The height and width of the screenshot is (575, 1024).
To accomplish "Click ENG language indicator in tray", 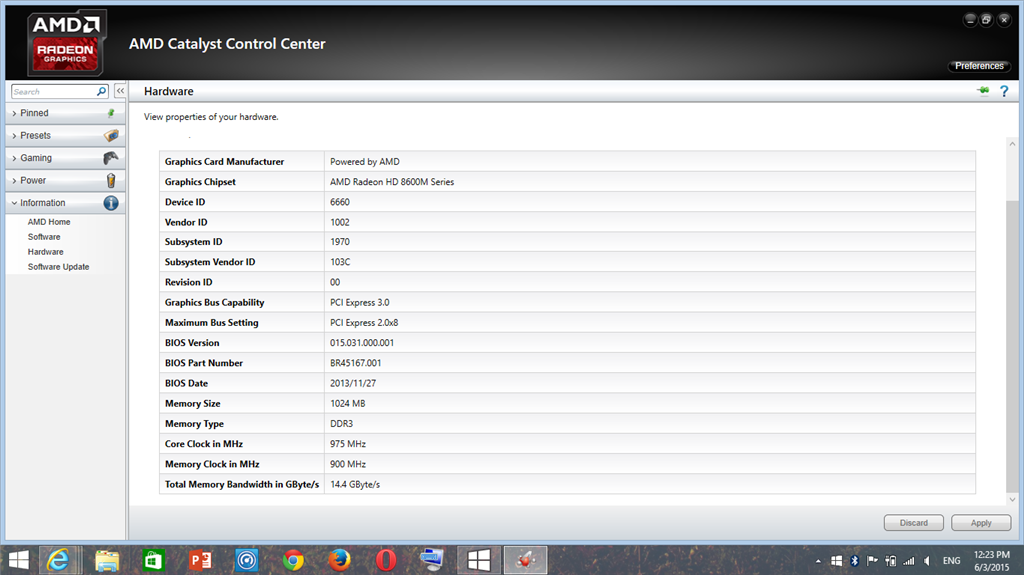I will [952, 561].
